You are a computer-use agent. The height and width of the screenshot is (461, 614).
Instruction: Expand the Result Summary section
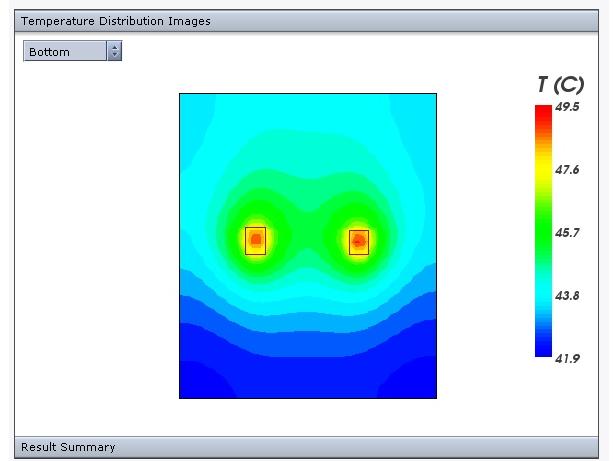pos(306,447)
